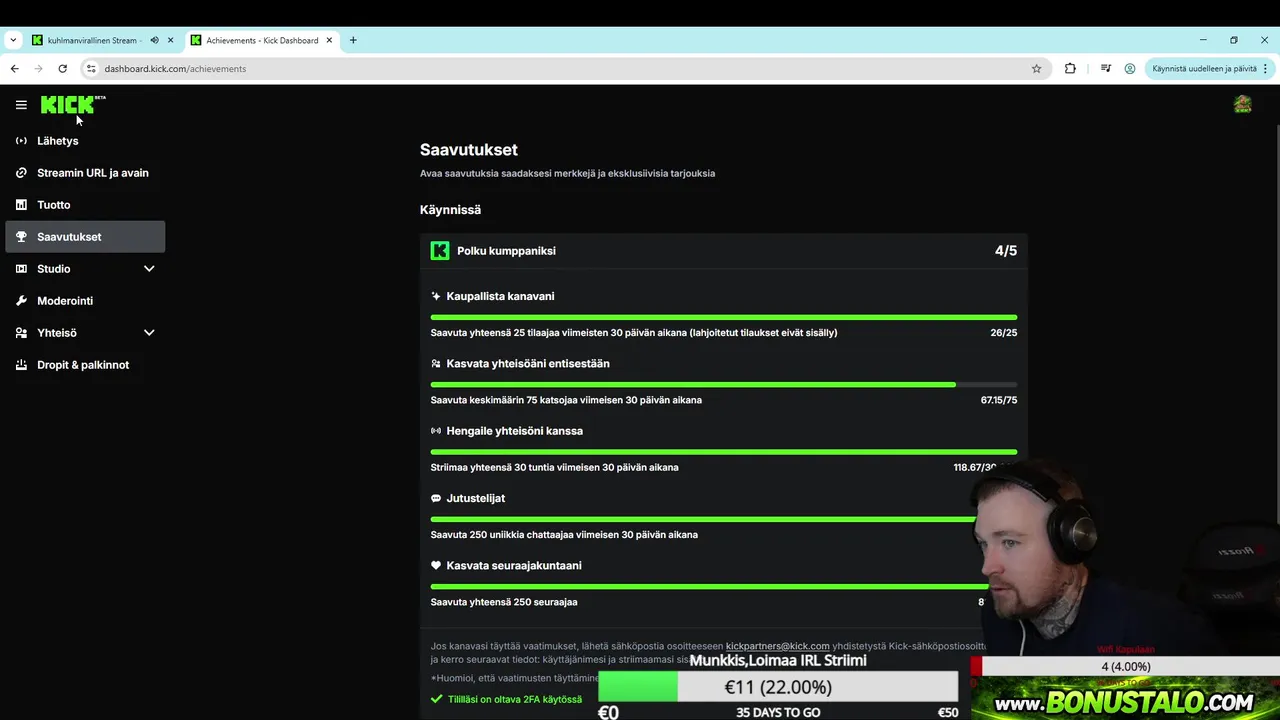Screen dimensions: 1280x720
Task: Click the Studio sidebar icon
Action: point(21,269)
